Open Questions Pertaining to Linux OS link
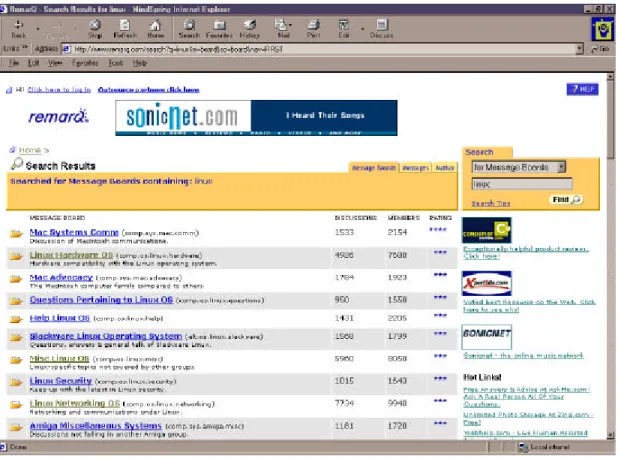The width and height of the screenshot is (618, 459). [101, 300]
